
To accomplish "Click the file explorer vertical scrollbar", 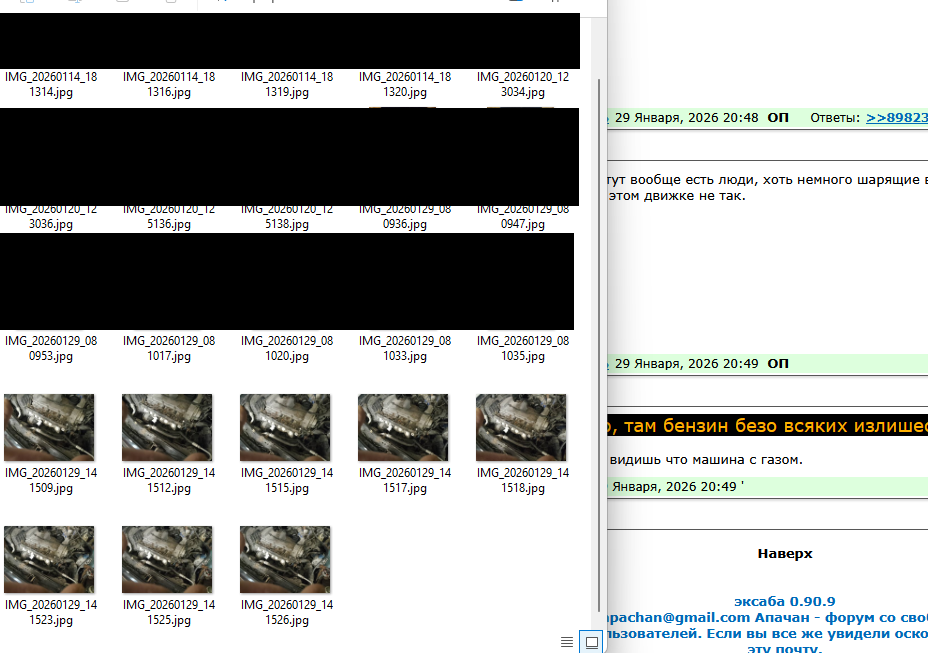I will coord(600,300).
